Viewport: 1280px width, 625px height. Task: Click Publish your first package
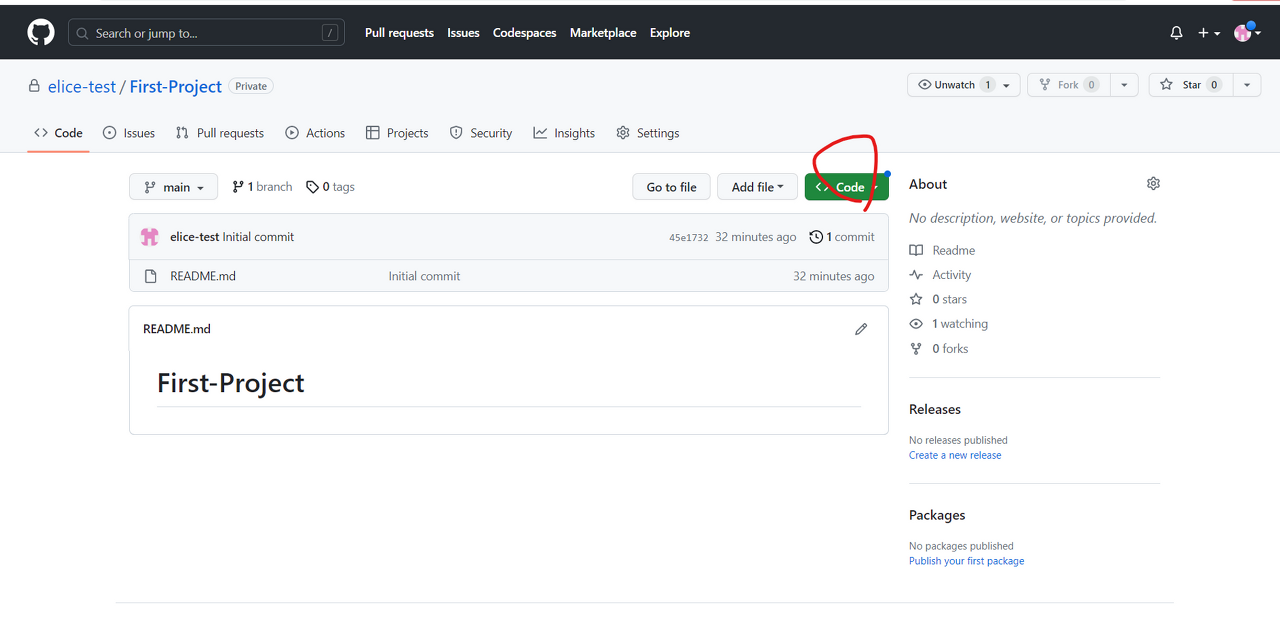pyautogui.click(x=966, y=561)
